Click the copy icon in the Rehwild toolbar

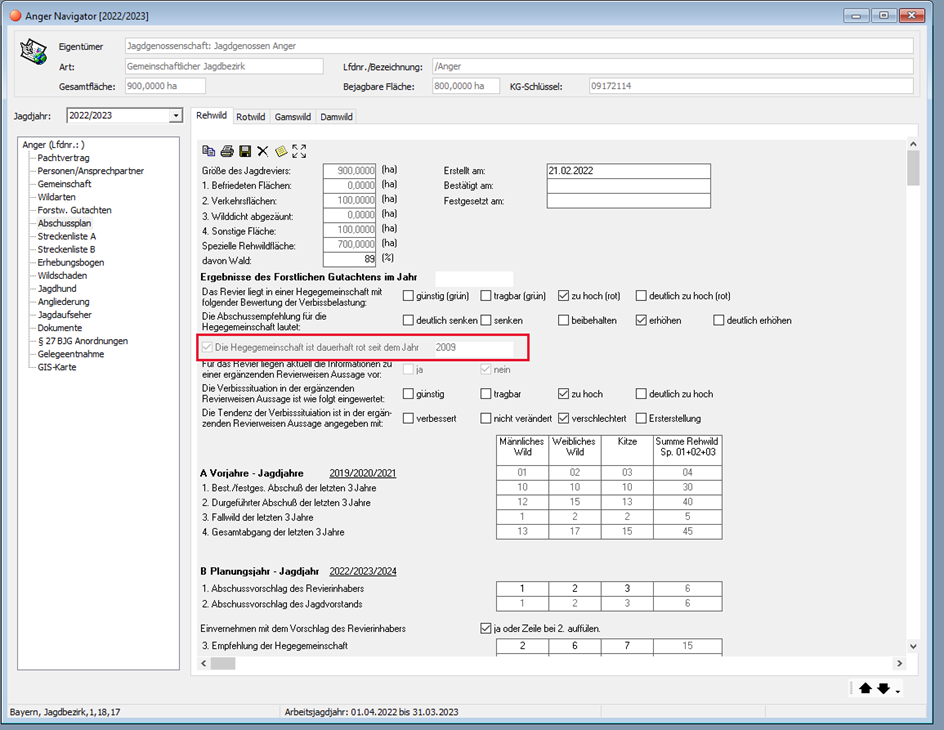click(209, 151)
